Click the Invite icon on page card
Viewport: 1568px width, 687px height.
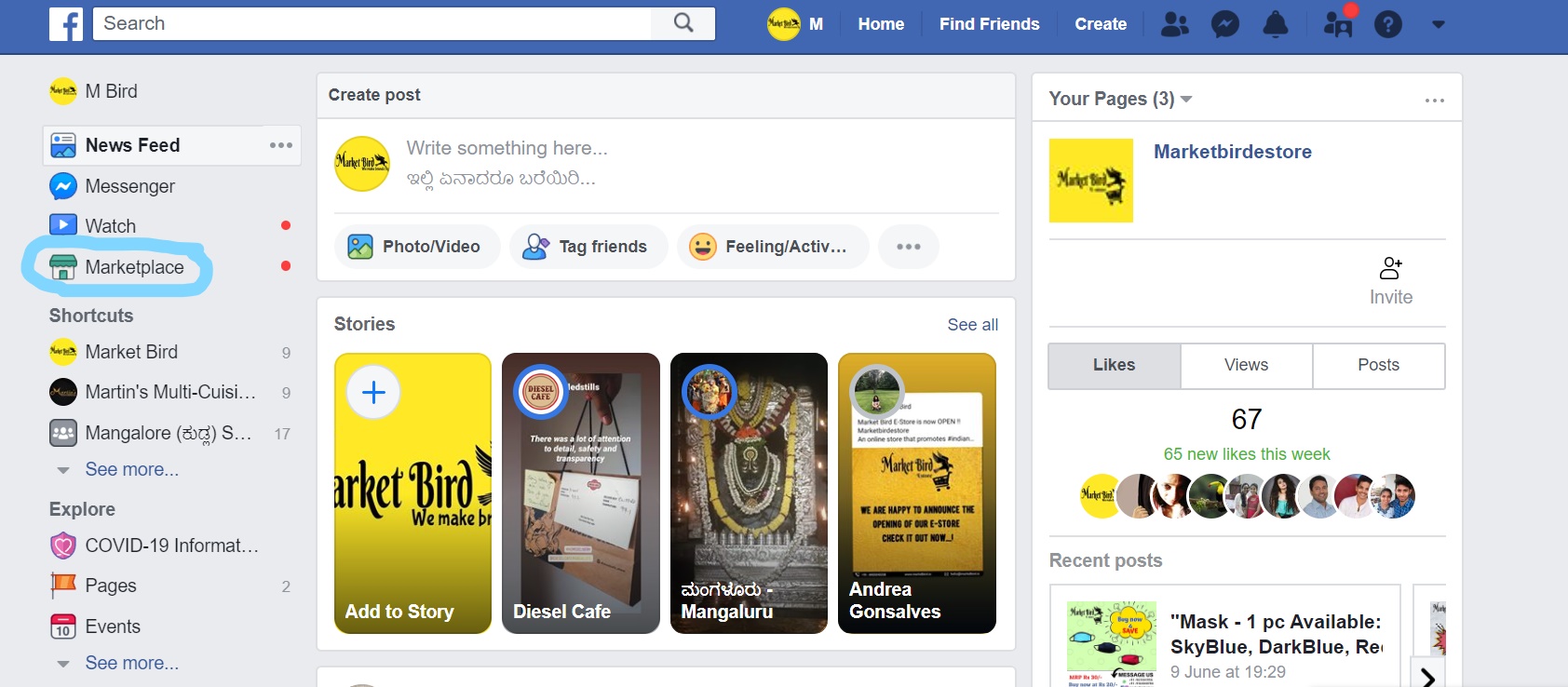tap(1391, 269)
